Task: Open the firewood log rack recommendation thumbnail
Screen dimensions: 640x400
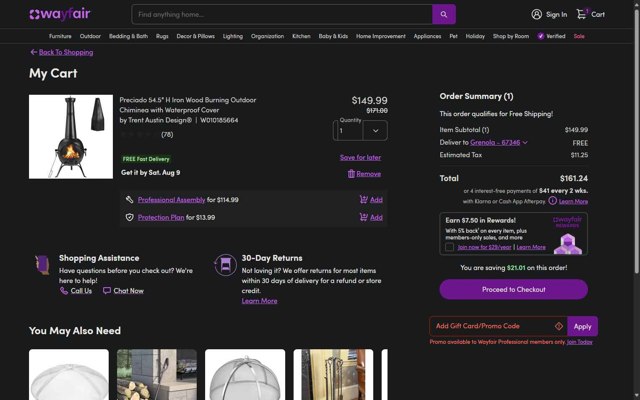Action: pos(157,374)
